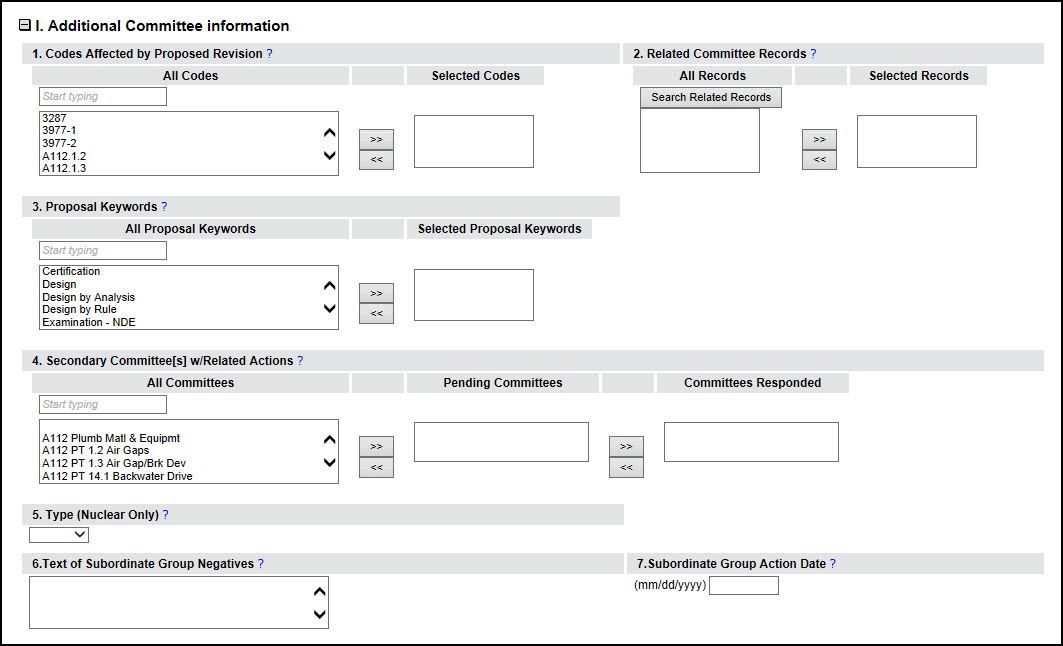Open help for Subordinate Group Action Date
Viewport: 1063px width, 646px height.
coord(834,563)
